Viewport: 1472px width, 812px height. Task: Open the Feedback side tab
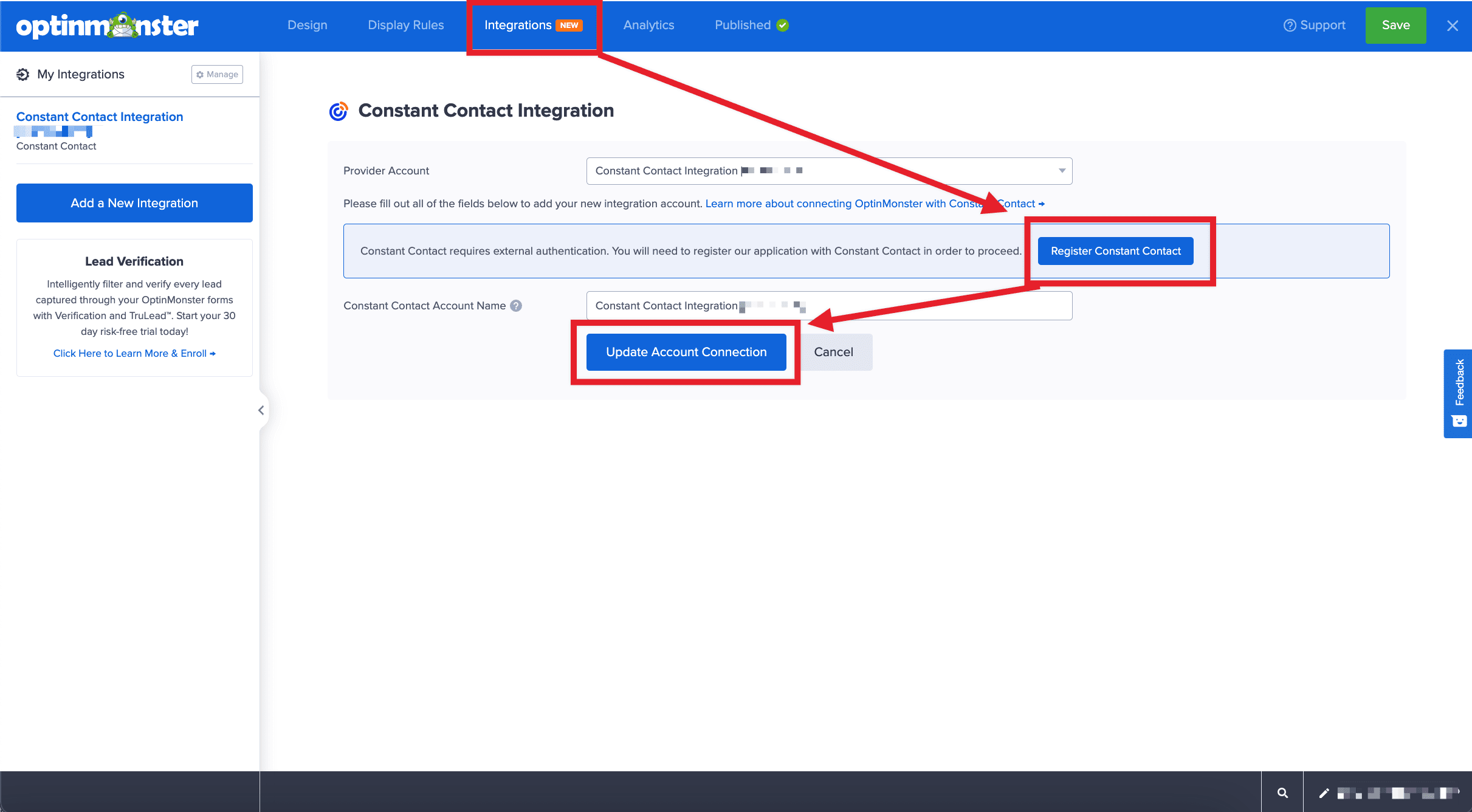pos(1458,393)
